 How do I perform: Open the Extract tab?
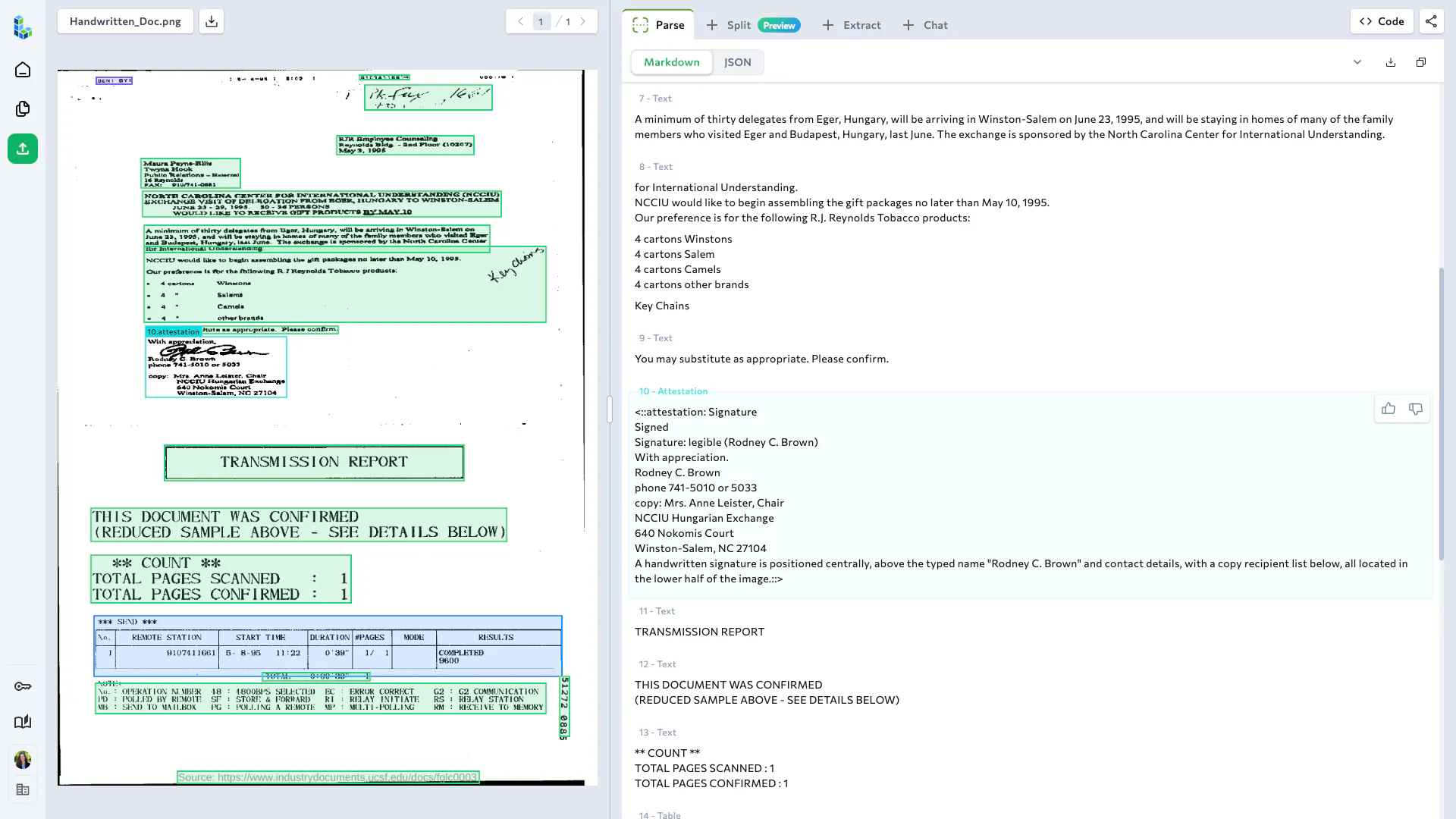coord(852,25)
